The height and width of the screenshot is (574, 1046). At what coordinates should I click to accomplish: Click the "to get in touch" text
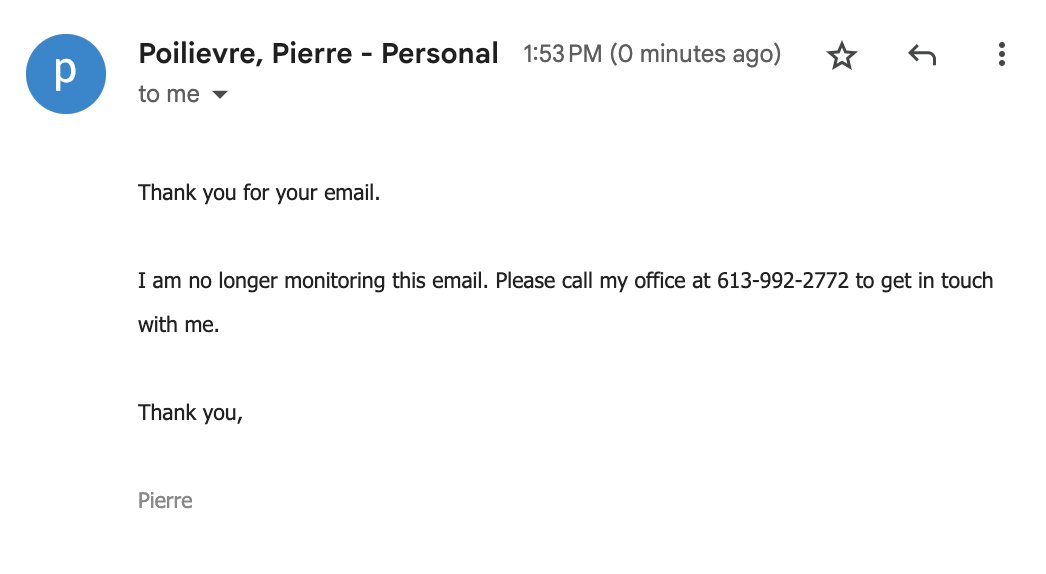click(924, 280)
